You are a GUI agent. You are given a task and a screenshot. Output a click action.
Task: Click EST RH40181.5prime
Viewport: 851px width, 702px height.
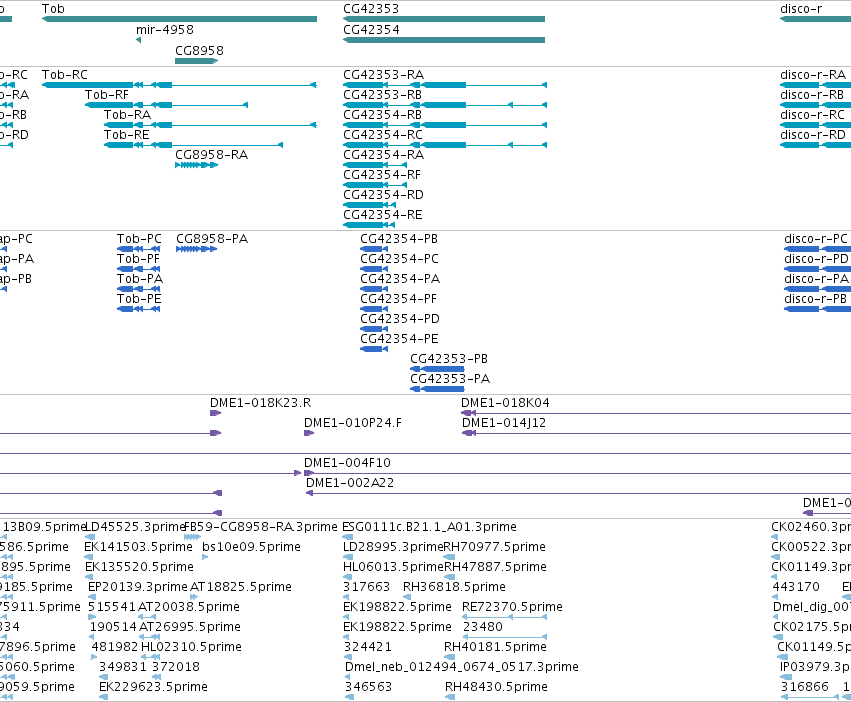tap(495, 647)
